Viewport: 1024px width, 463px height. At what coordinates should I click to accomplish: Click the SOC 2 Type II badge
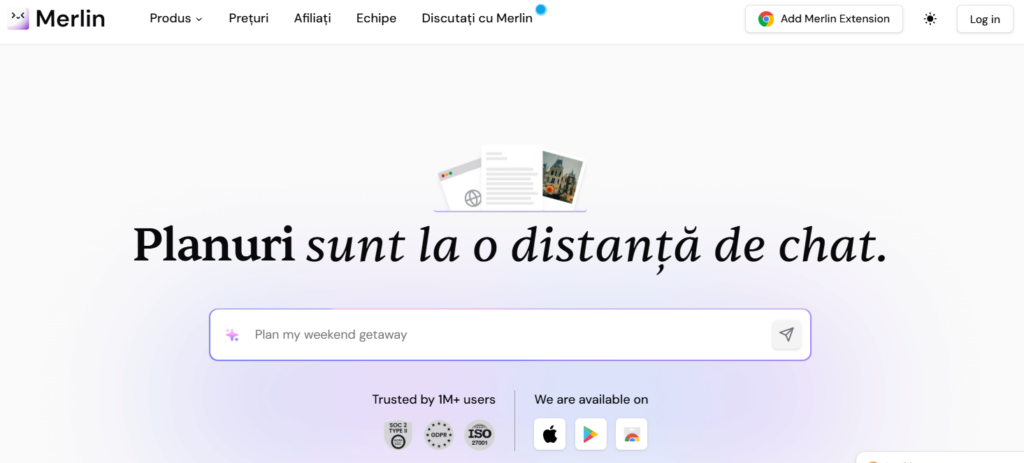click(x=398, y=435)
